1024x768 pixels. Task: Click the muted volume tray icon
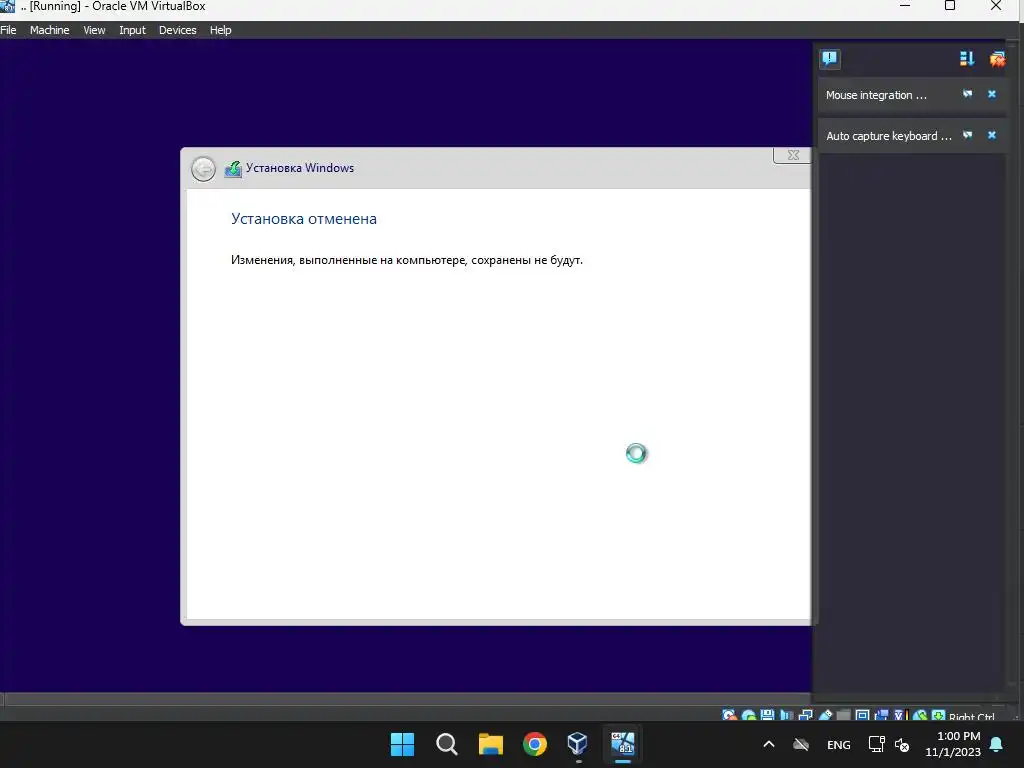pyautogui.click(x=903, y=744)
